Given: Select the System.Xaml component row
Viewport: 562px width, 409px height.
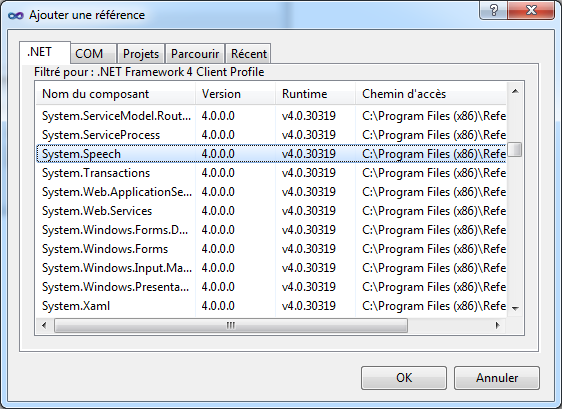Looking at the screenshot, I should tap(271, 306).
